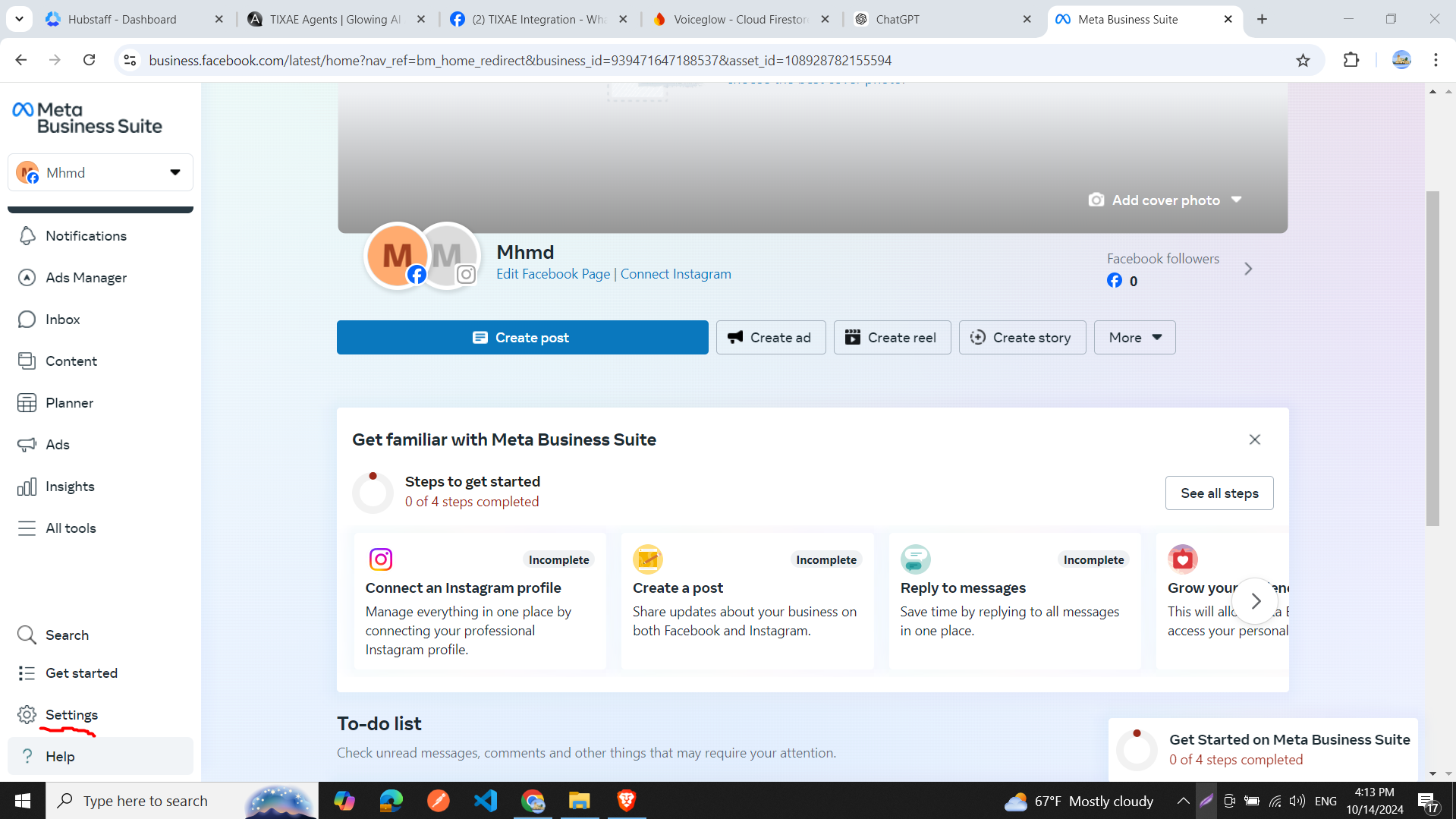Click the Windows taskbar search box
Screen dimensions: 1456x819
point(182,801)
